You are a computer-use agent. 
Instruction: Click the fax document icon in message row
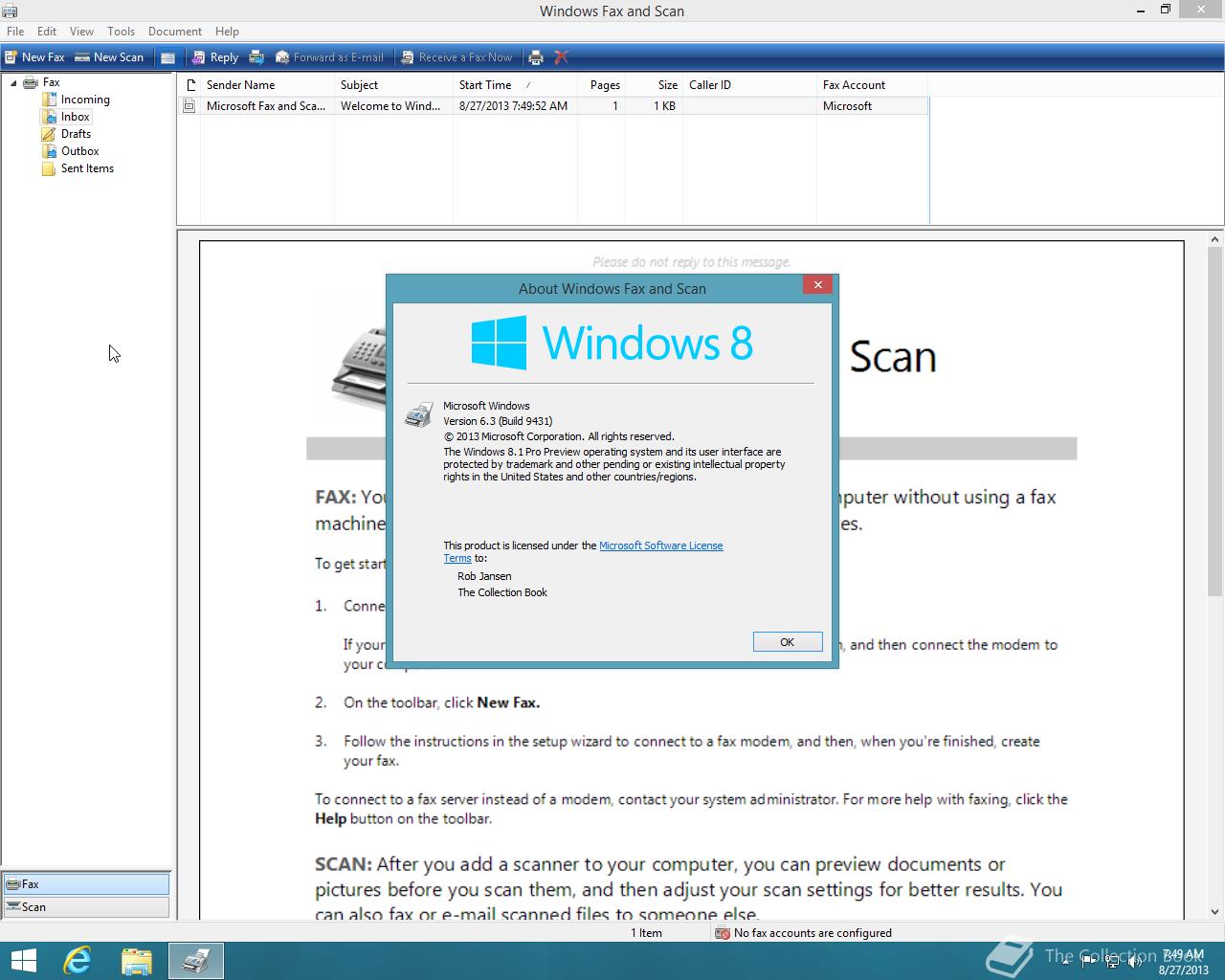coord(189,106)
